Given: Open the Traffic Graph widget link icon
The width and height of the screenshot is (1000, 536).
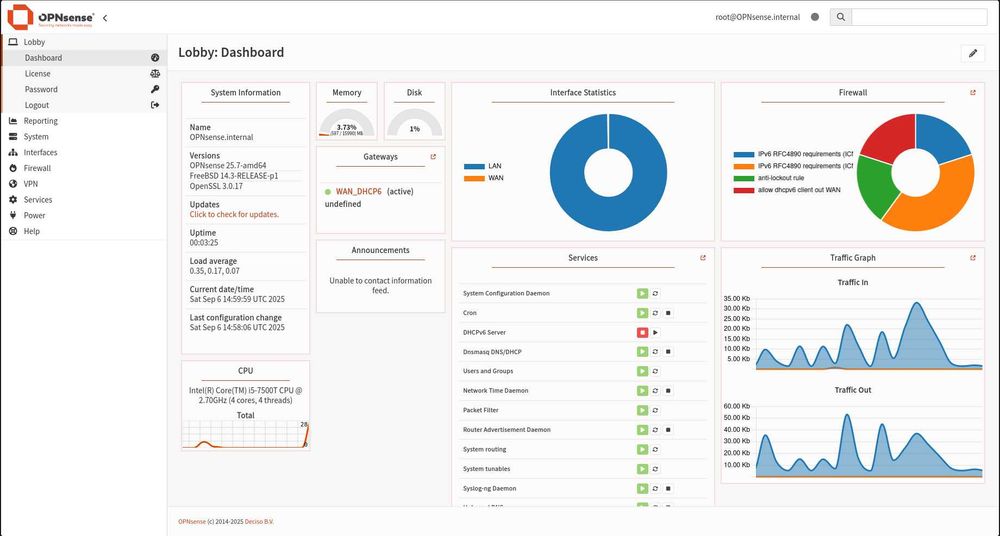Looking at the screenshot, I should tap(973, 258).
